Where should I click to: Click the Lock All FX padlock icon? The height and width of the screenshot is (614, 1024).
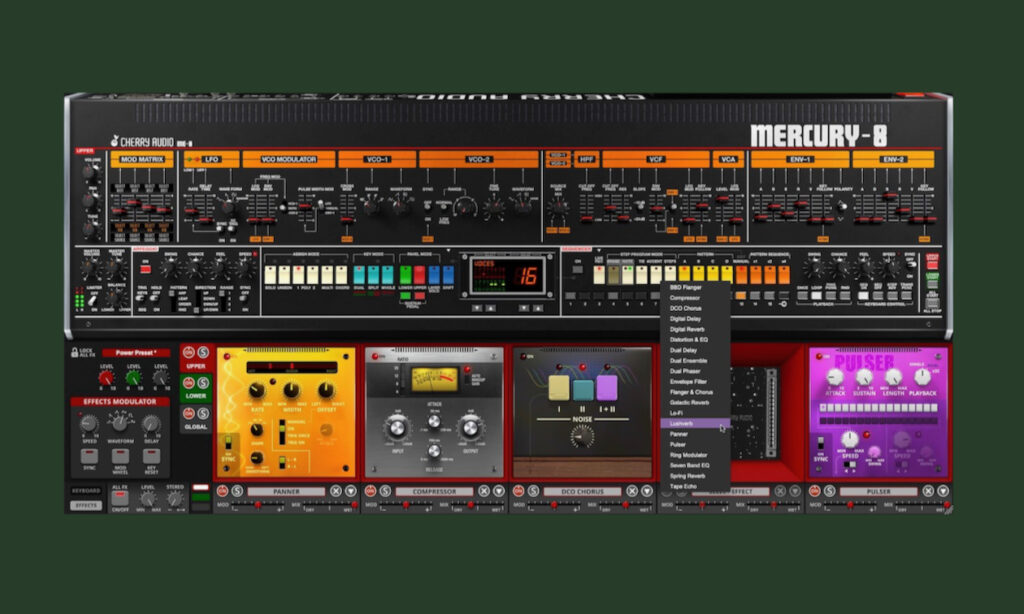74,350
